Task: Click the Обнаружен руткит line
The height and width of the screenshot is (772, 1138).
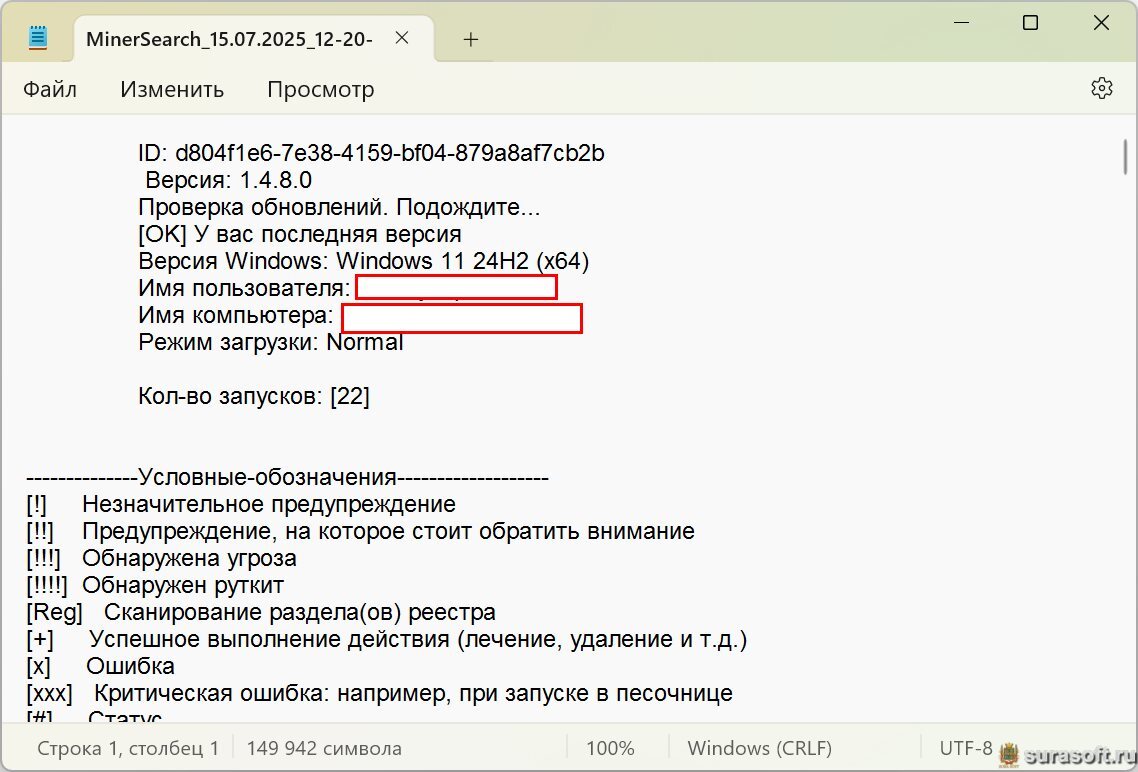Action: point(155,586)
